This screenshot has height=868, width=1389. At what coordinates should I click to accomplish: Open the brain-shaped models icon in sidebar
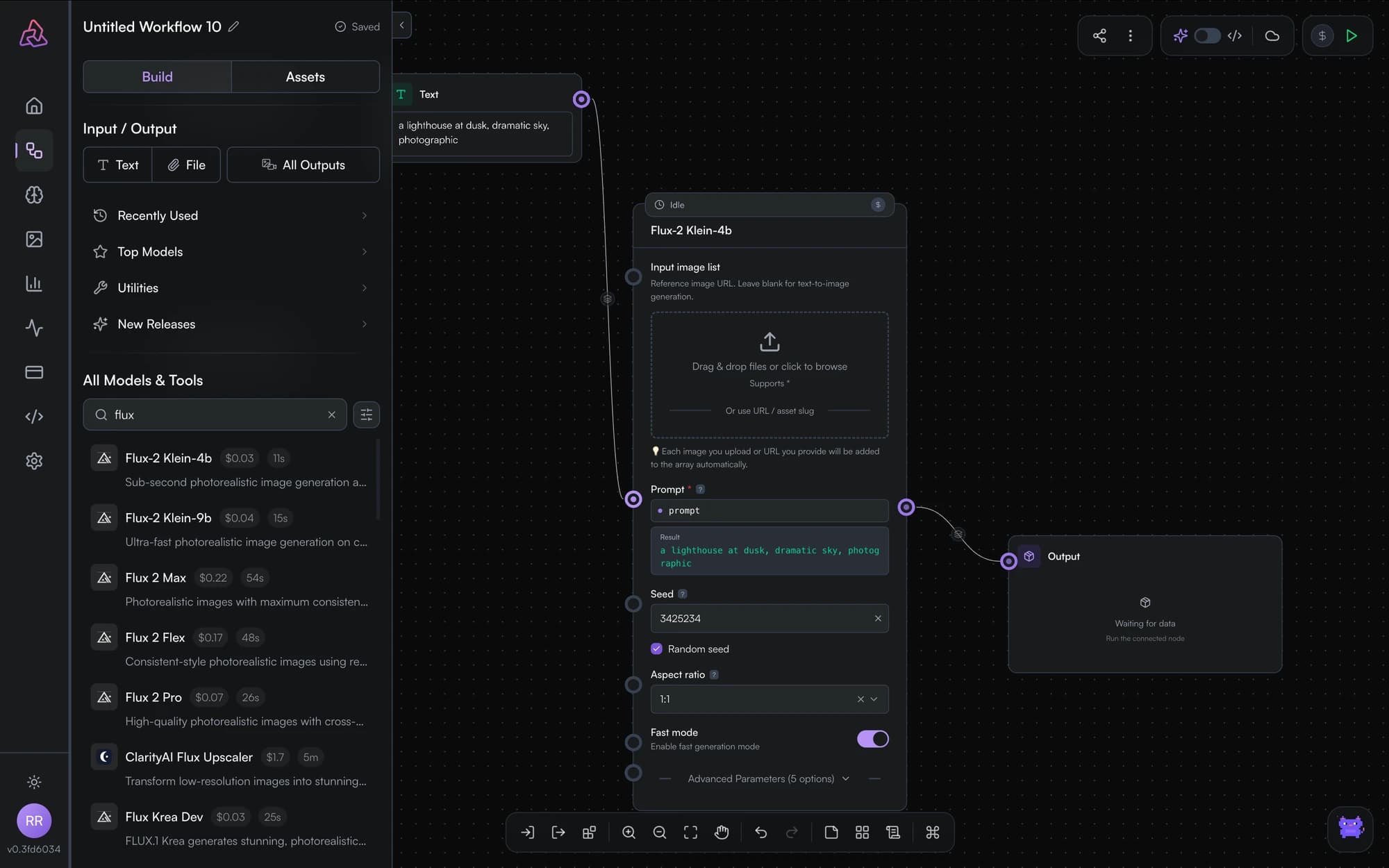click(x=34, y=194)
